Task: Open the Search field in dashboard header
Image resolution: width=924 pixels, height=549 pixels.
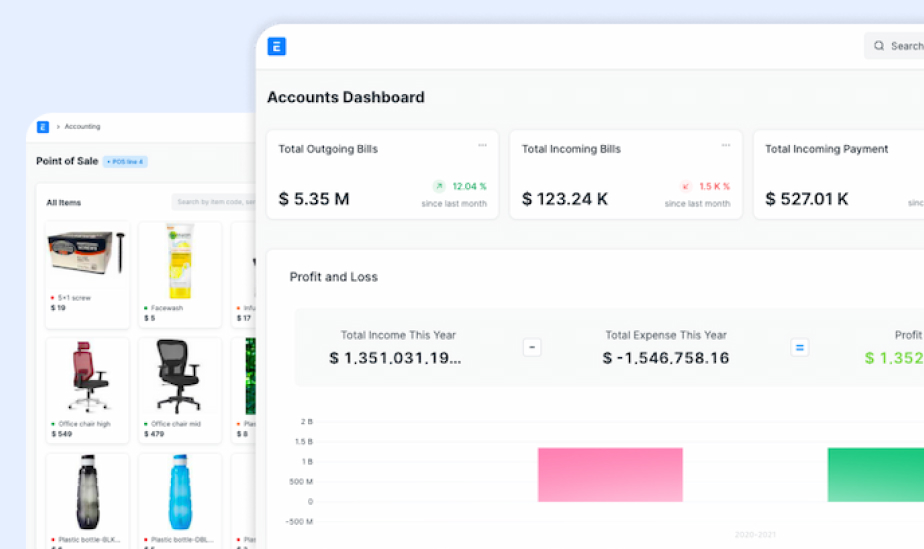Action: click(894, 46)
